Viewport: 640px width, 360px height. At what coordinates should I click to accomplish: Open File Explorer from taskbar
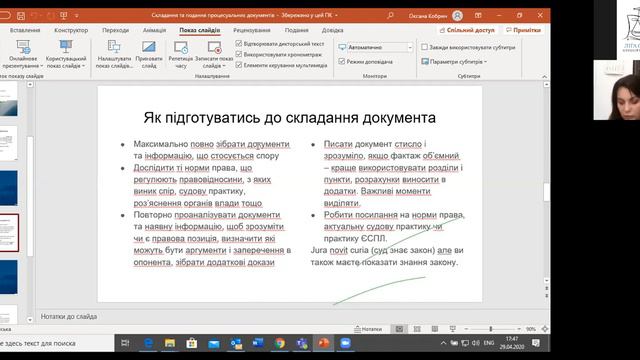tap(170, 343)
